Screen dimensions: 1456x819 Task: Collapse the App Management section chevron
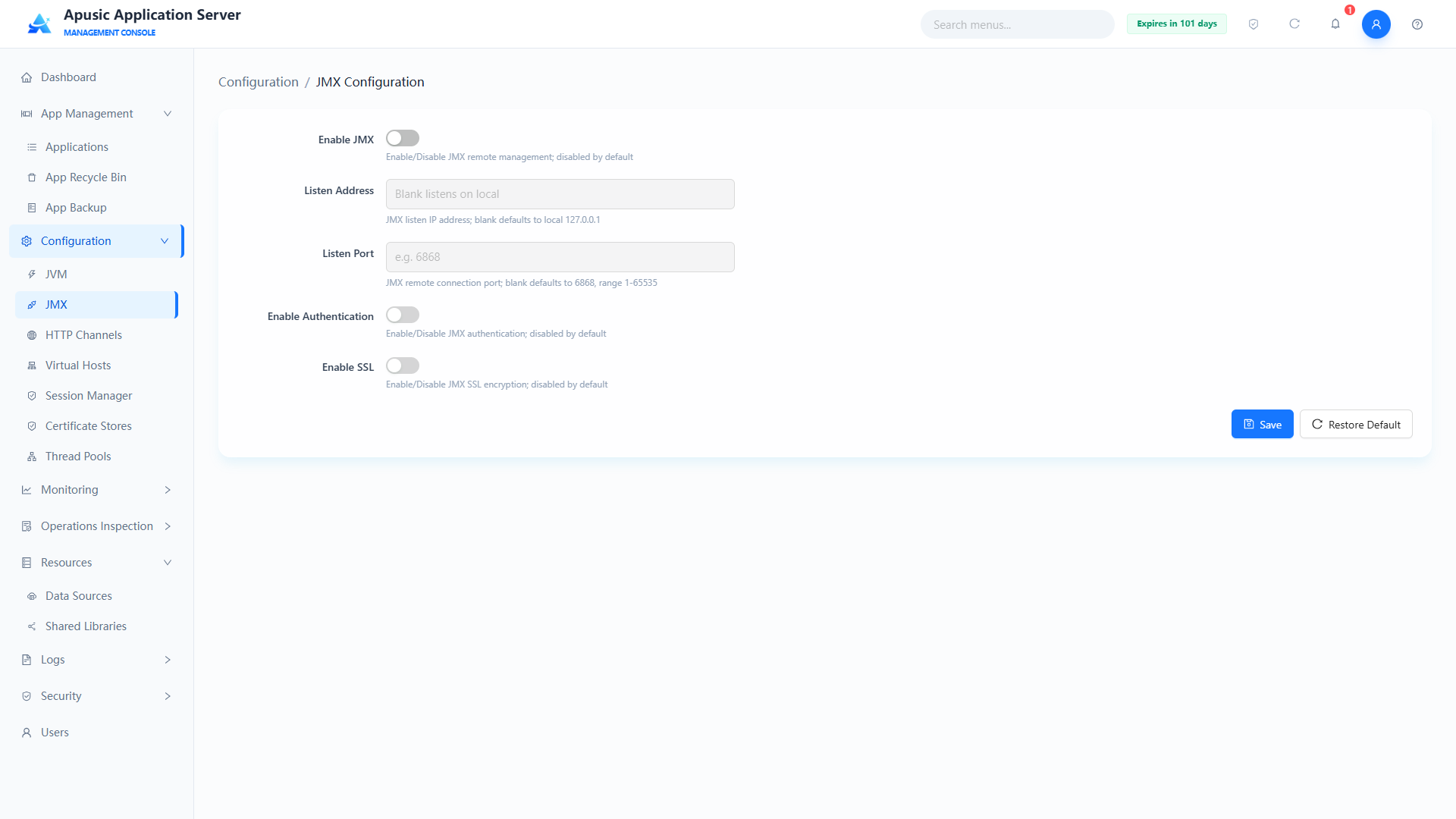click(x=168, y=114)
